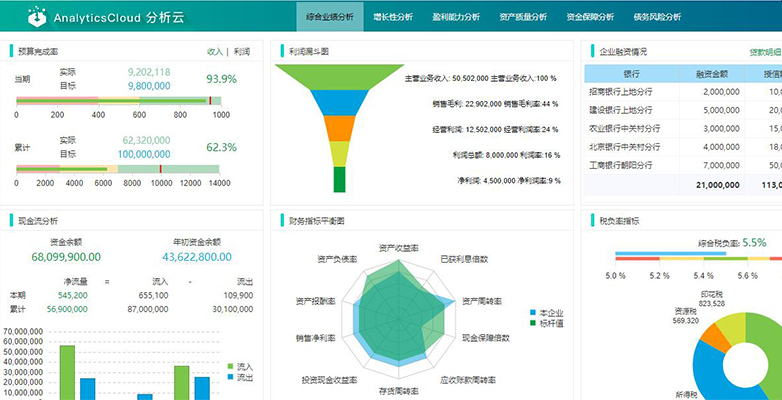Select the 招商银行上地分行 row
The image size is (782, 400).
[683, 92]
